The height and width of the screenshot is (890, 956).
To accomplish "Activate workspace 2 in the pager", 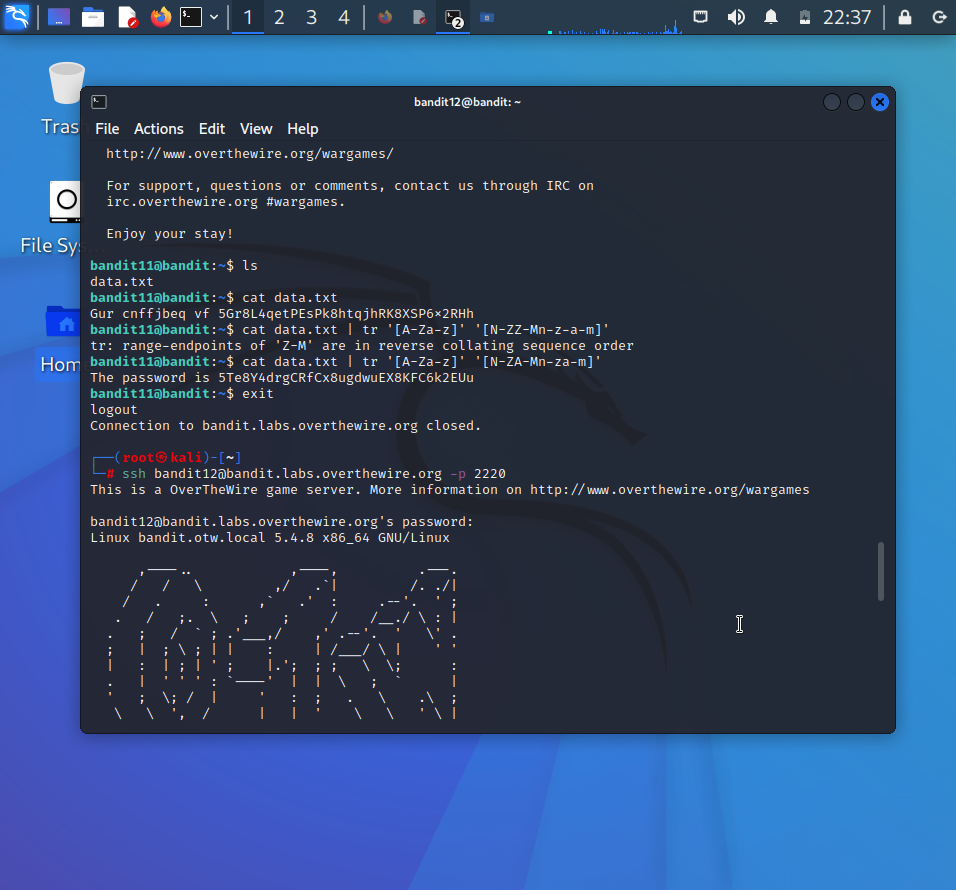I will click(x=281, y=17).
